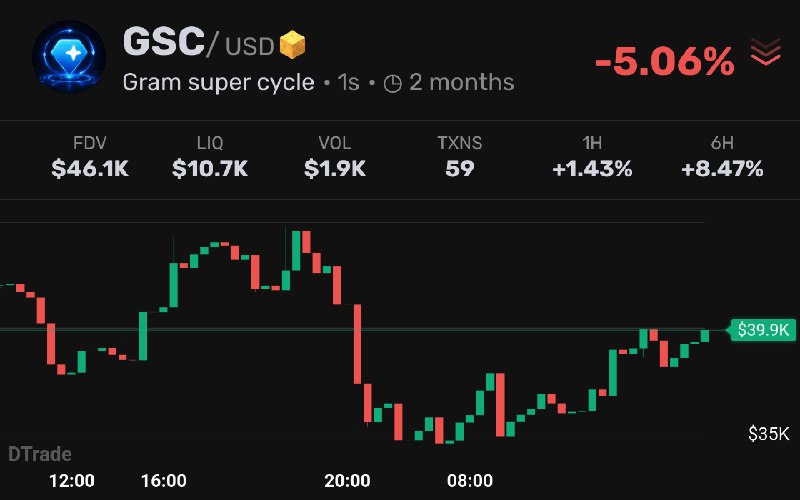Select the LIQ $10.7K stat
Image resolution: width=800 pixels, height=500 pixels.
[210, 157]
